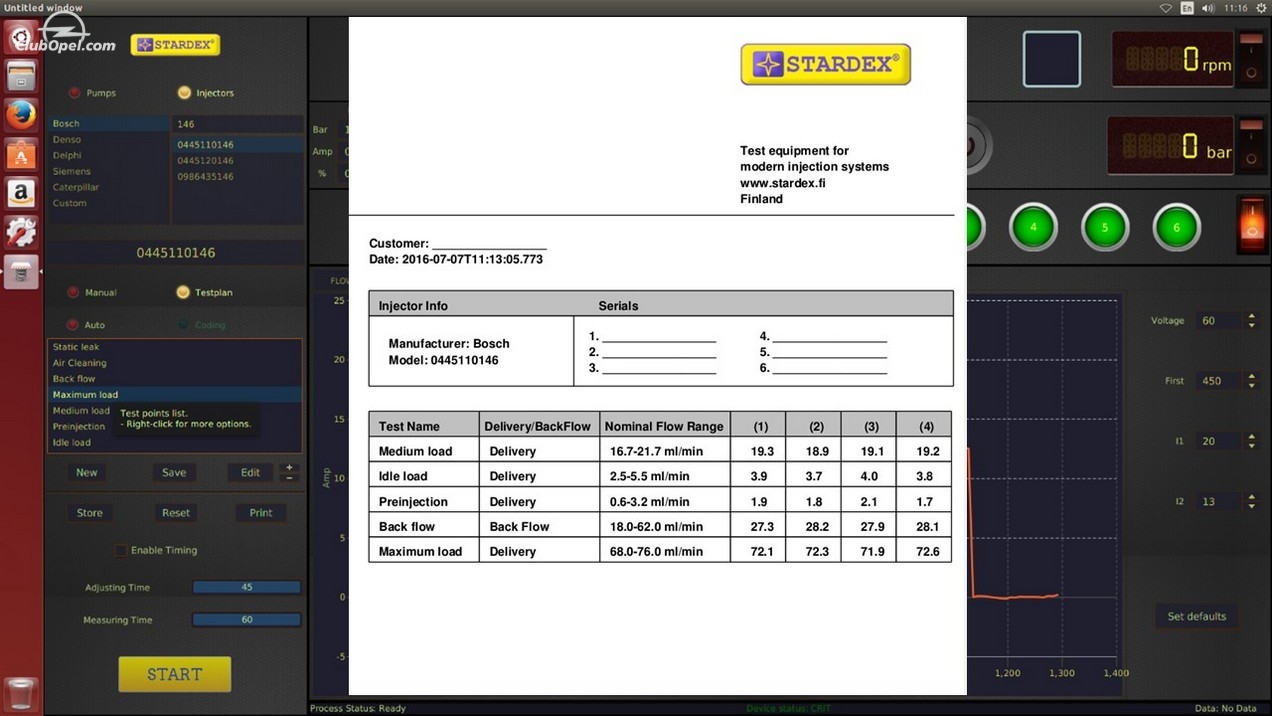
Task: Click the model search field containing 146
Action: tap(238, 125)
